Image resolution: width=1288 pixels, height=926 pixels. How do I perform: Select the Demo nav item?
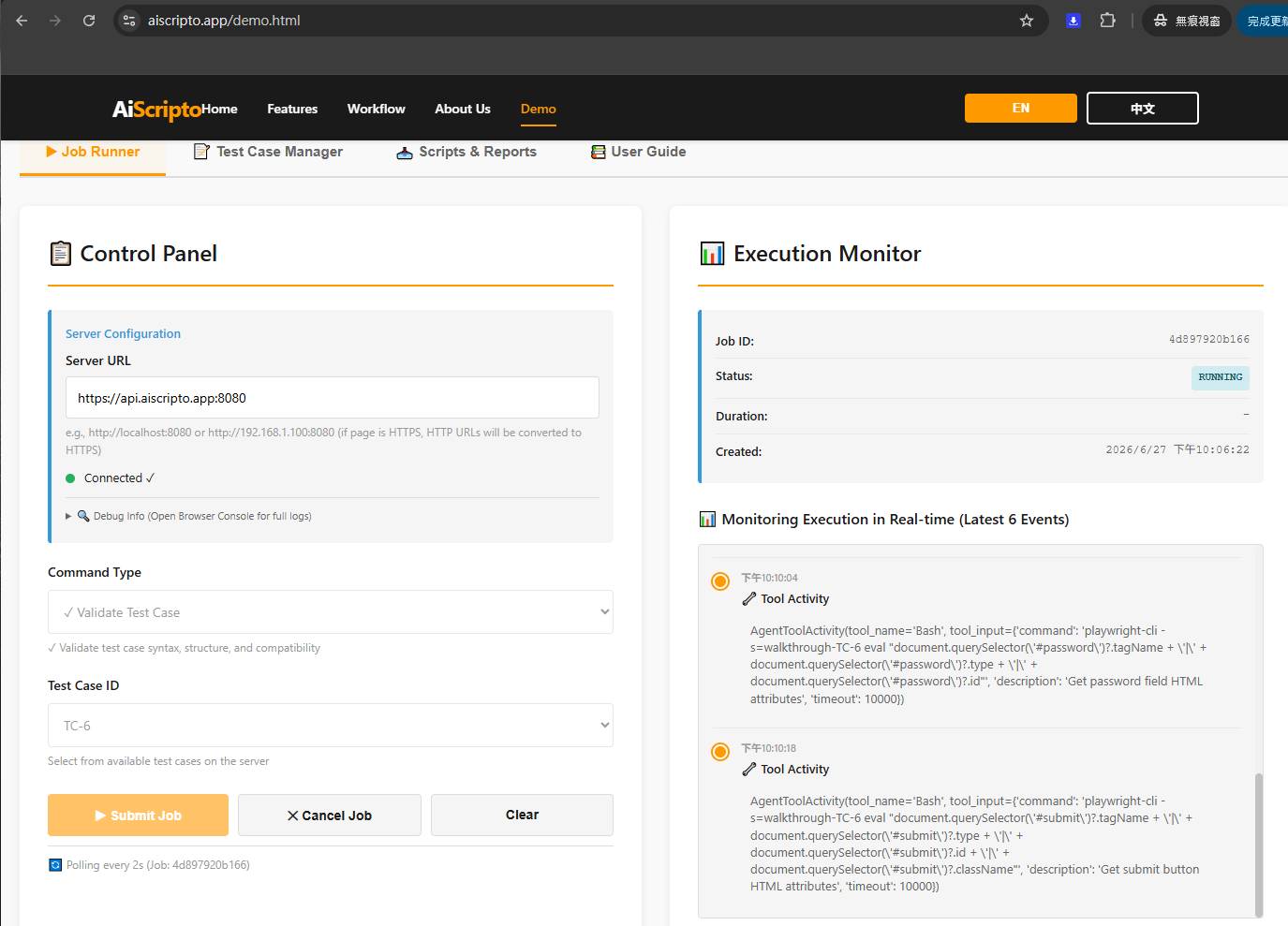point(539,109)
